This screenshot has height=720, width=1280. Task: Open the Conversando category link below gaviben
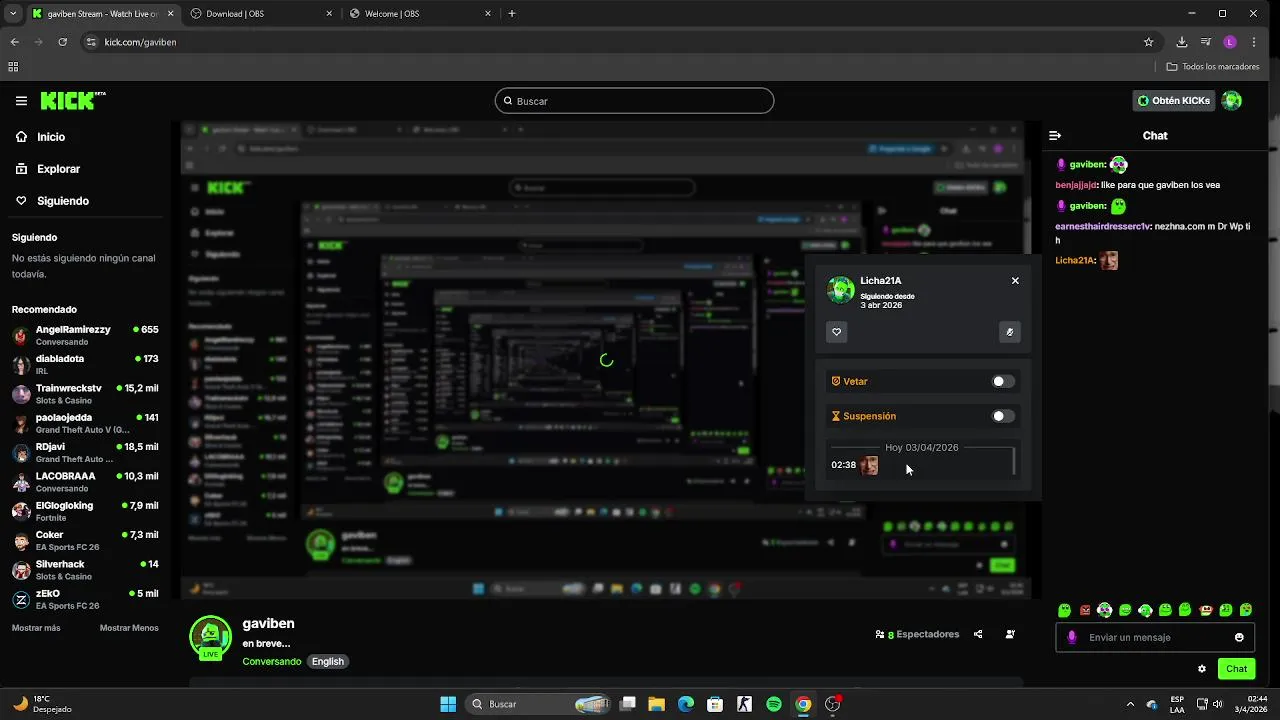pos(271,662)
